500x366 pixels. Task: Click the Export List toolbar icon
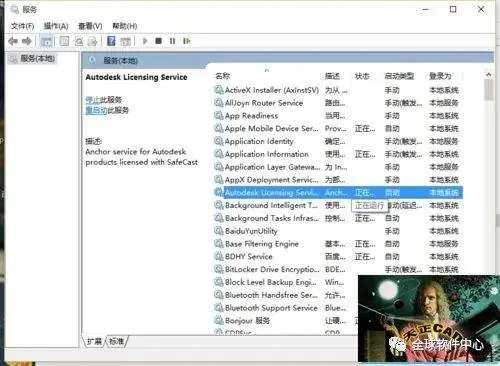tap(92, 41)
